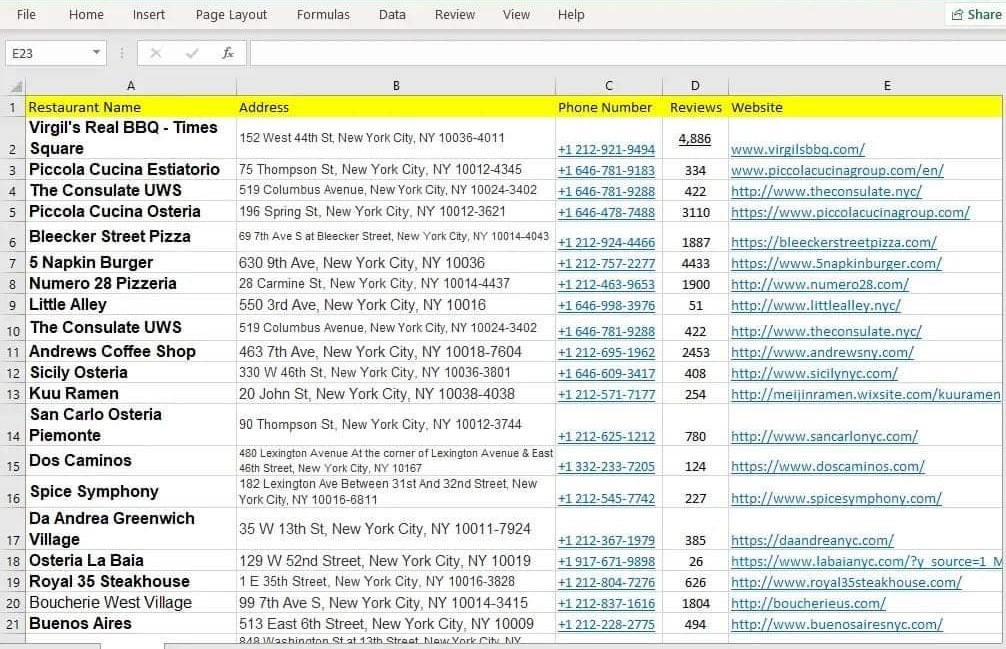
Task: Open the meijinramen.wixsite.com/kuuramen link
Action: (x=865, y=395)
